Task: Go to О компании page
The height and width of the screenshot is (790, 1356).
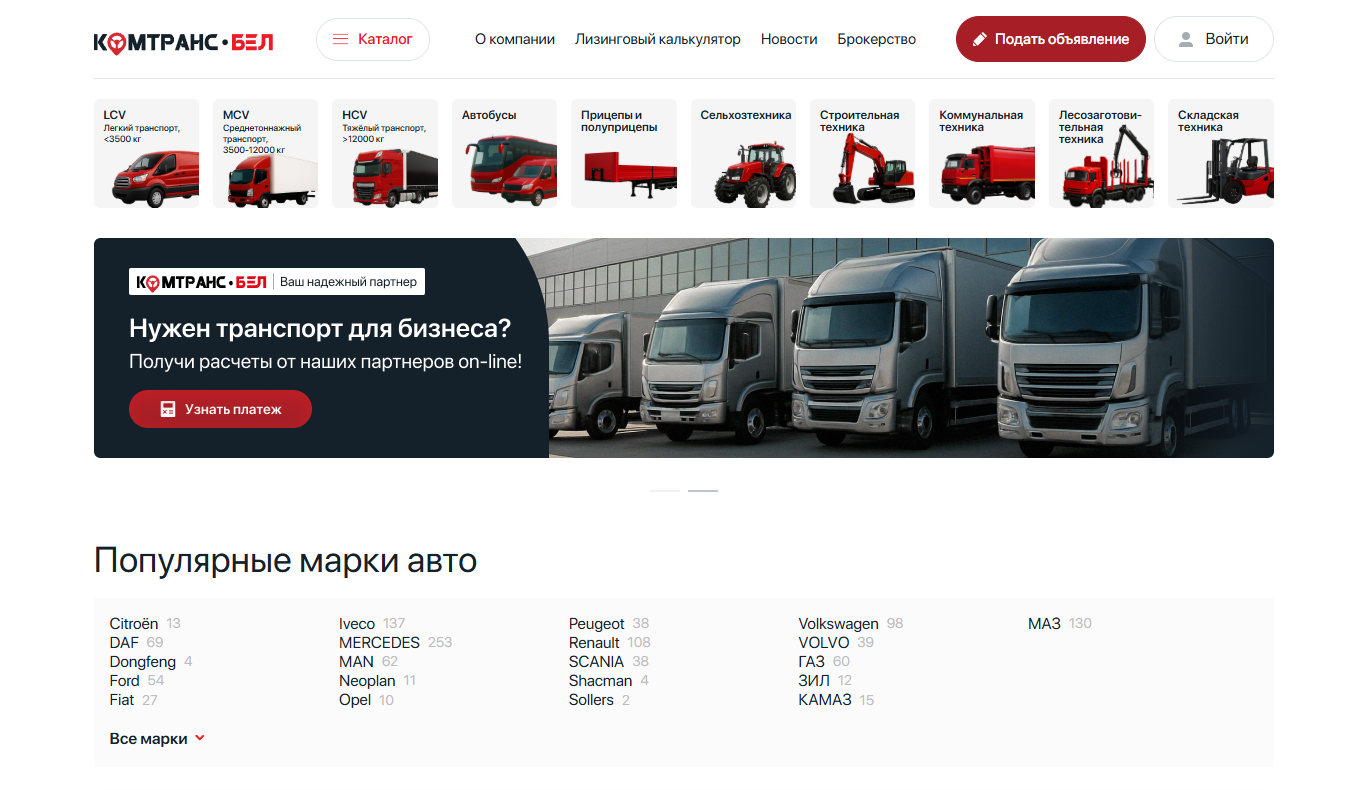Action: click(x=514, y=39)
